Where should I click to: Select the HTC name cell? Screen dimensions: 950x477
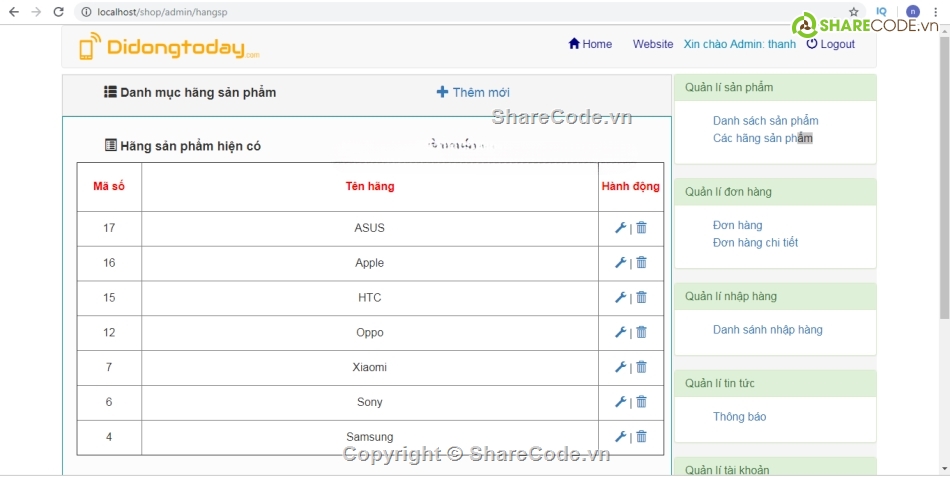370,298
